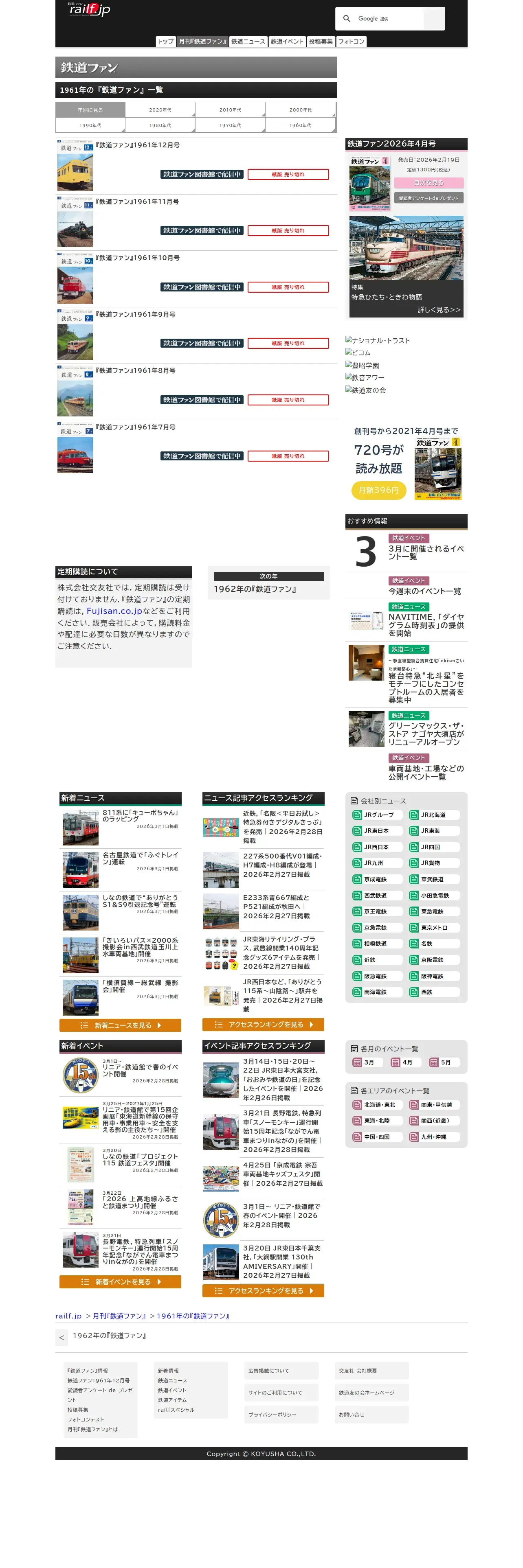
Task: Open the トップ menu item
Action: coord(166,42)
